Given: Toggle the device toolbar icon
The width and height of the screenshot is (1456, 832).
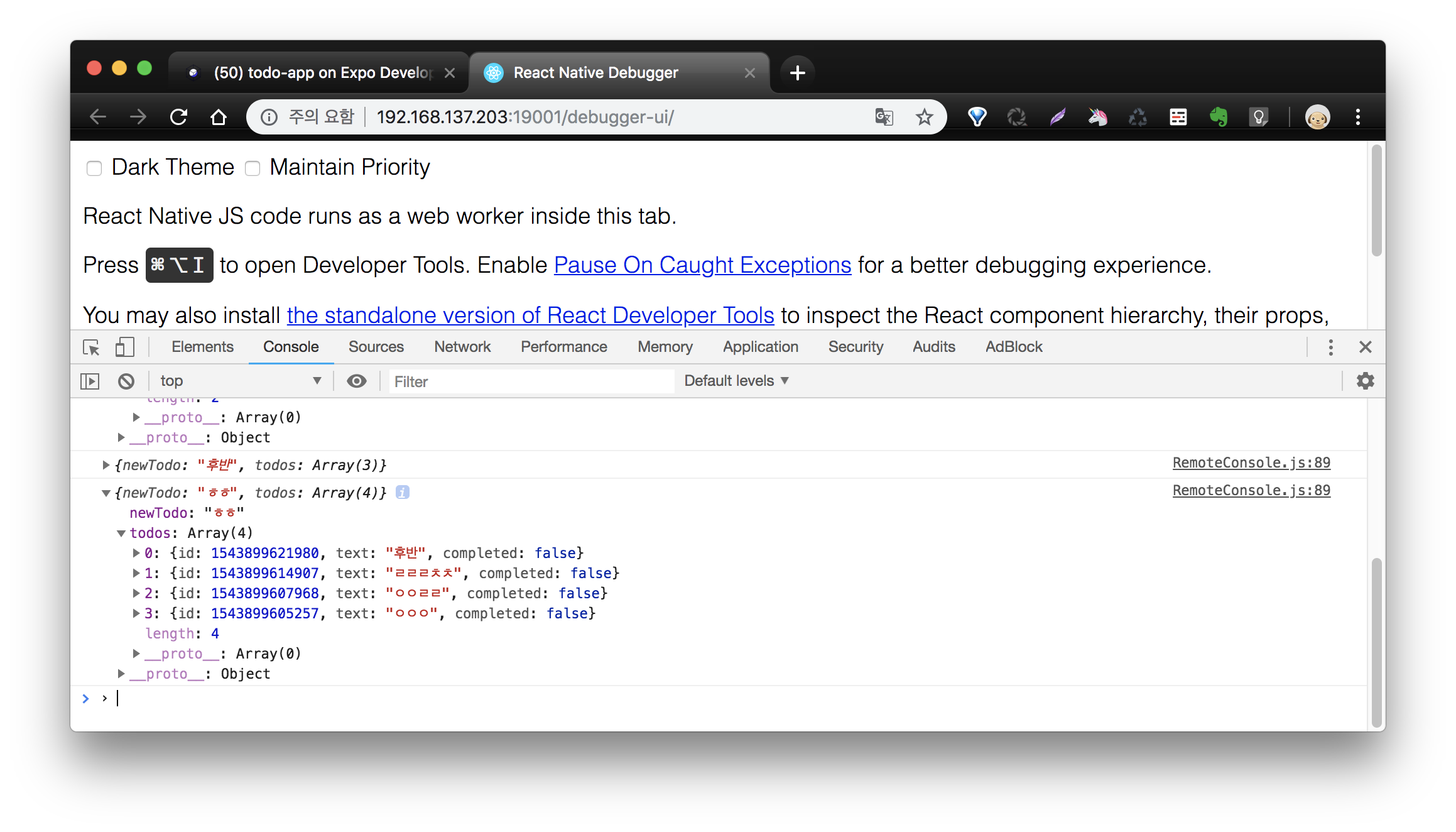Looking at the screenshot, I should [x=124, y=347].
